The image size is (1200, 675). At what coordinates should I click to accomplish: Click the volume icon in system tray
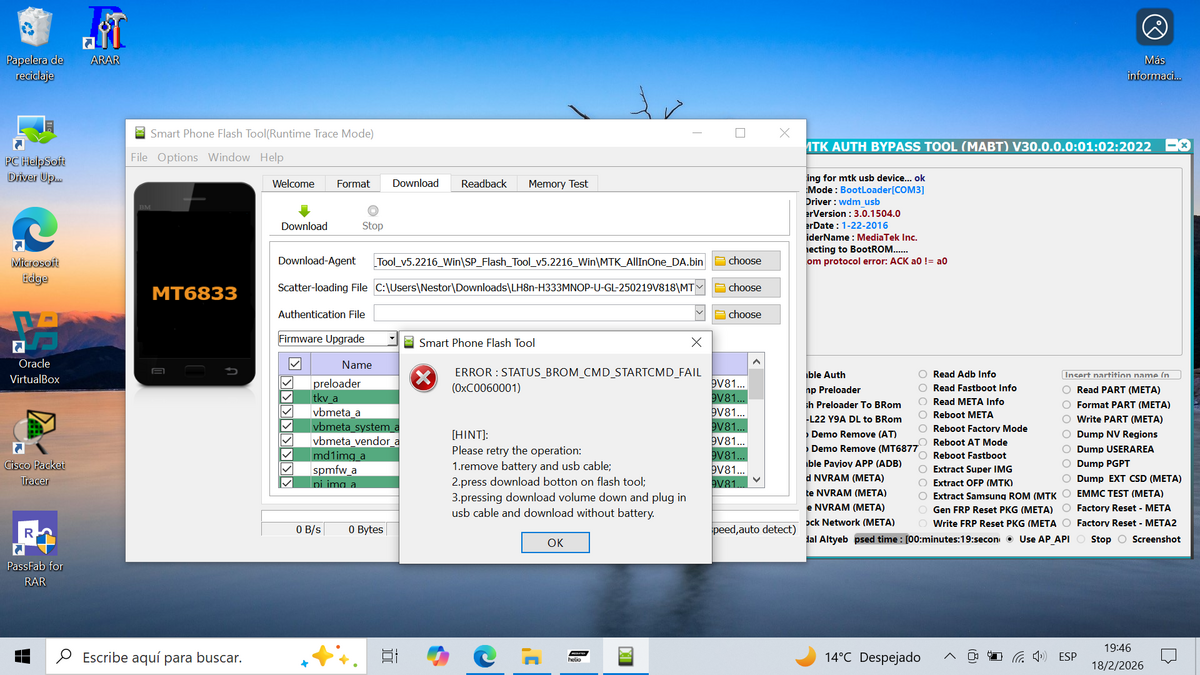[x=1040, y=657]
